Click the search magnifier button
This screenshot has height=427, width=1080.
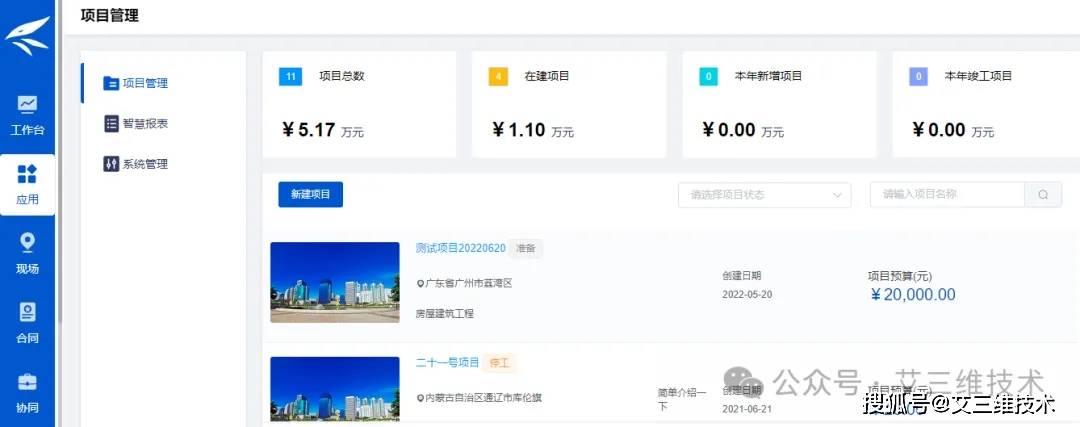(x=1043, y=195)
